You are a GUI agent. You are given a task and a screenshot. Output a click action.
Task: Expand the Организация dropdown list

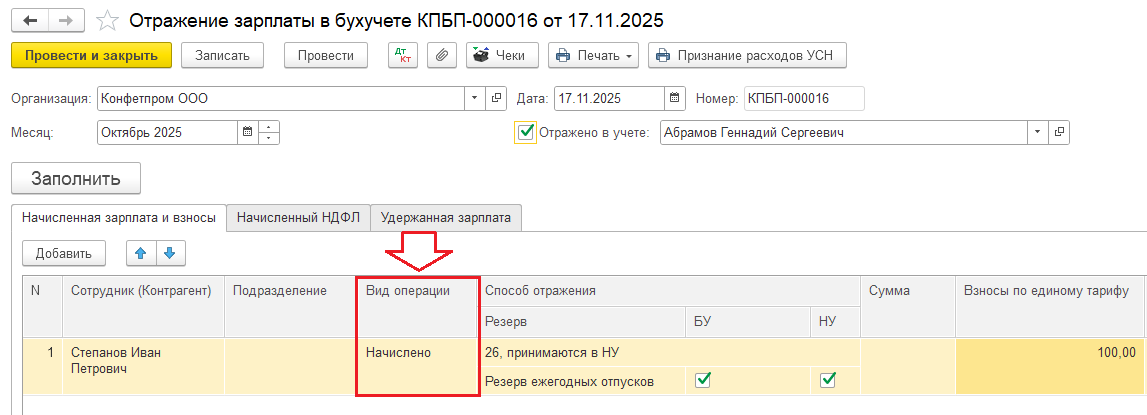click(474, 98)
